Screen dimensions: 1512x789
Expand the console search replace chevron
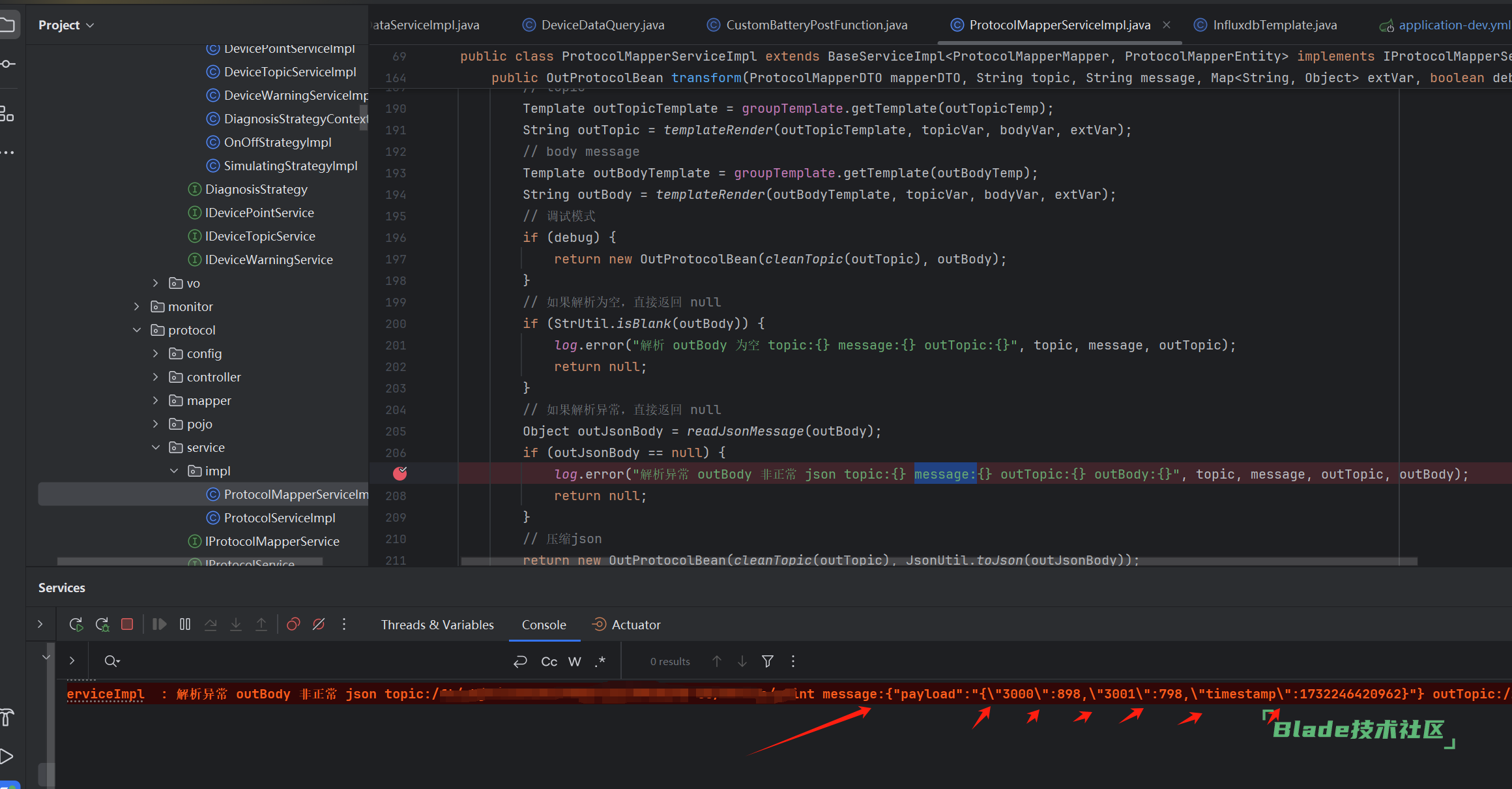(72, 661)
